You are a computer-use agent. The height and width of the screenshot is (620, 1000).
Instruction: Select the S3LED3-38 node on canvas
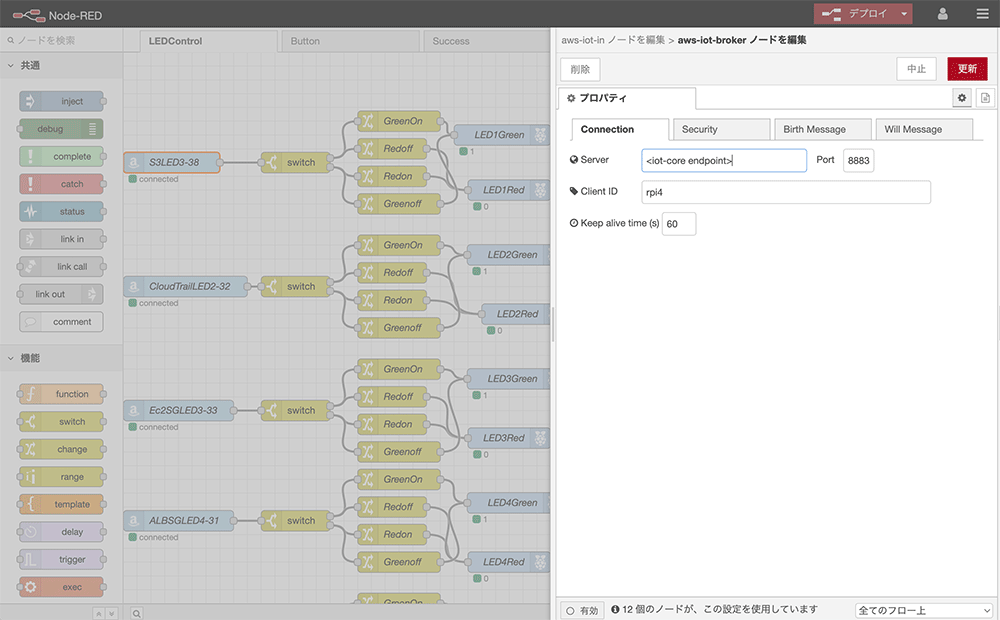click(172, 162)
